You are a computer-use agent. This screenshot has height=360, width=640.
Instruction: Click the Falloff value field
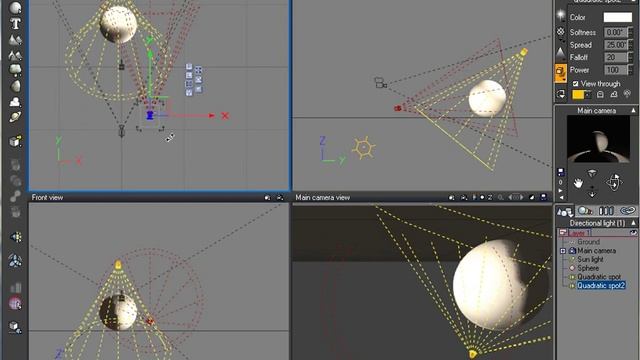coord(615,57)
